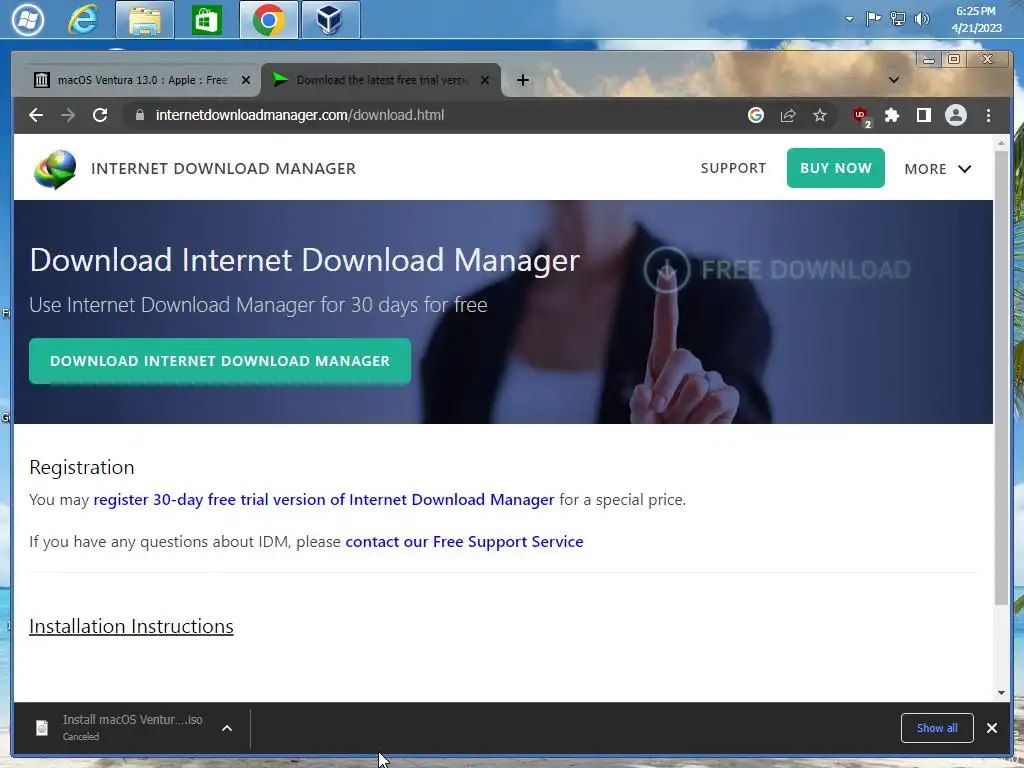Click the BUY NOW button

[835, 168]
